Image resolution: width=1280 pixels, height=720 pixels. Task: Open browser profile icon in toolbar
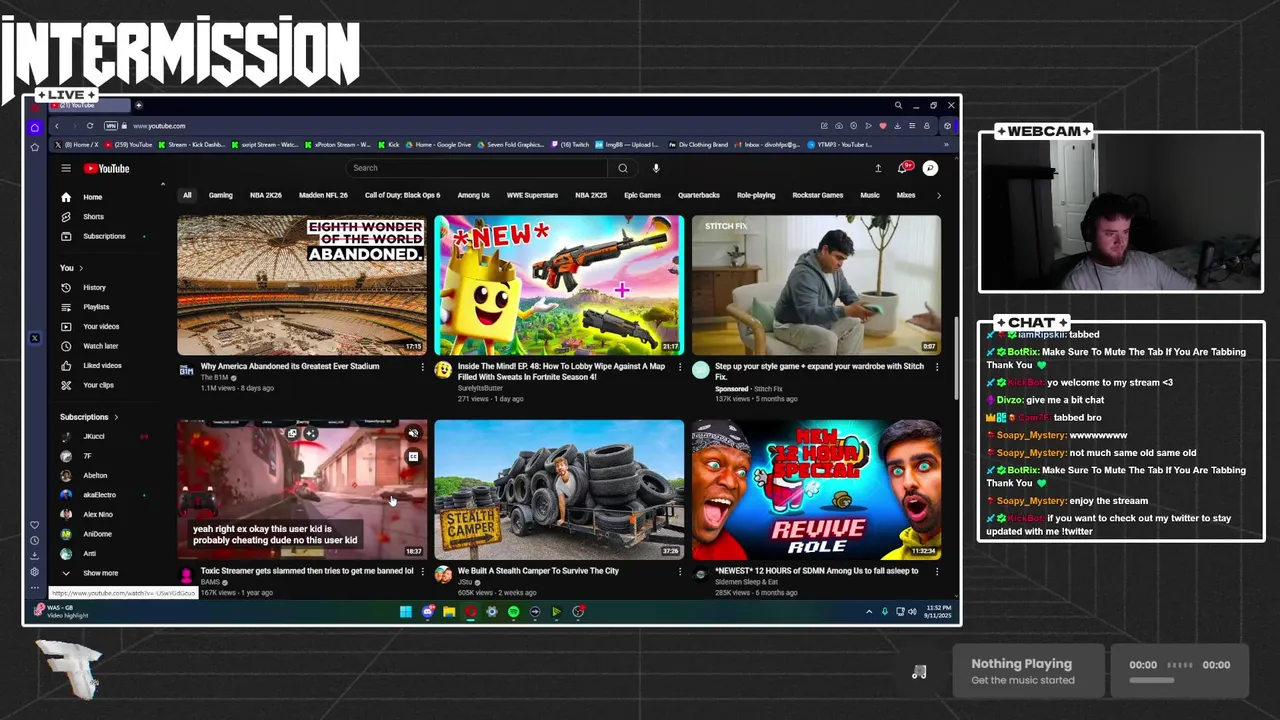click(x=927, y=126)
